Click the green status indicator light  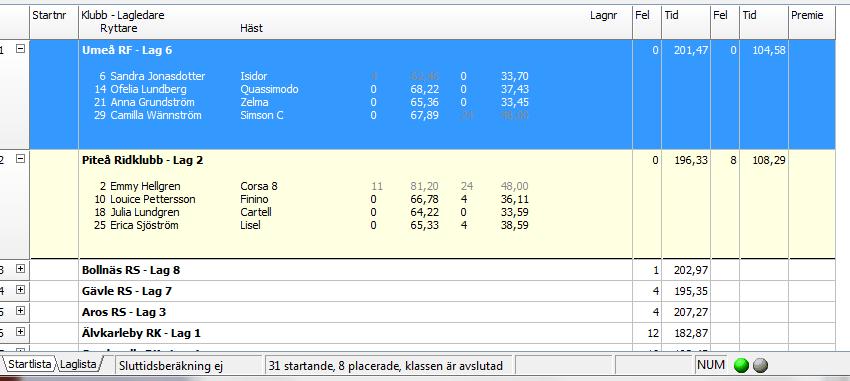click(x=741, y=366)
